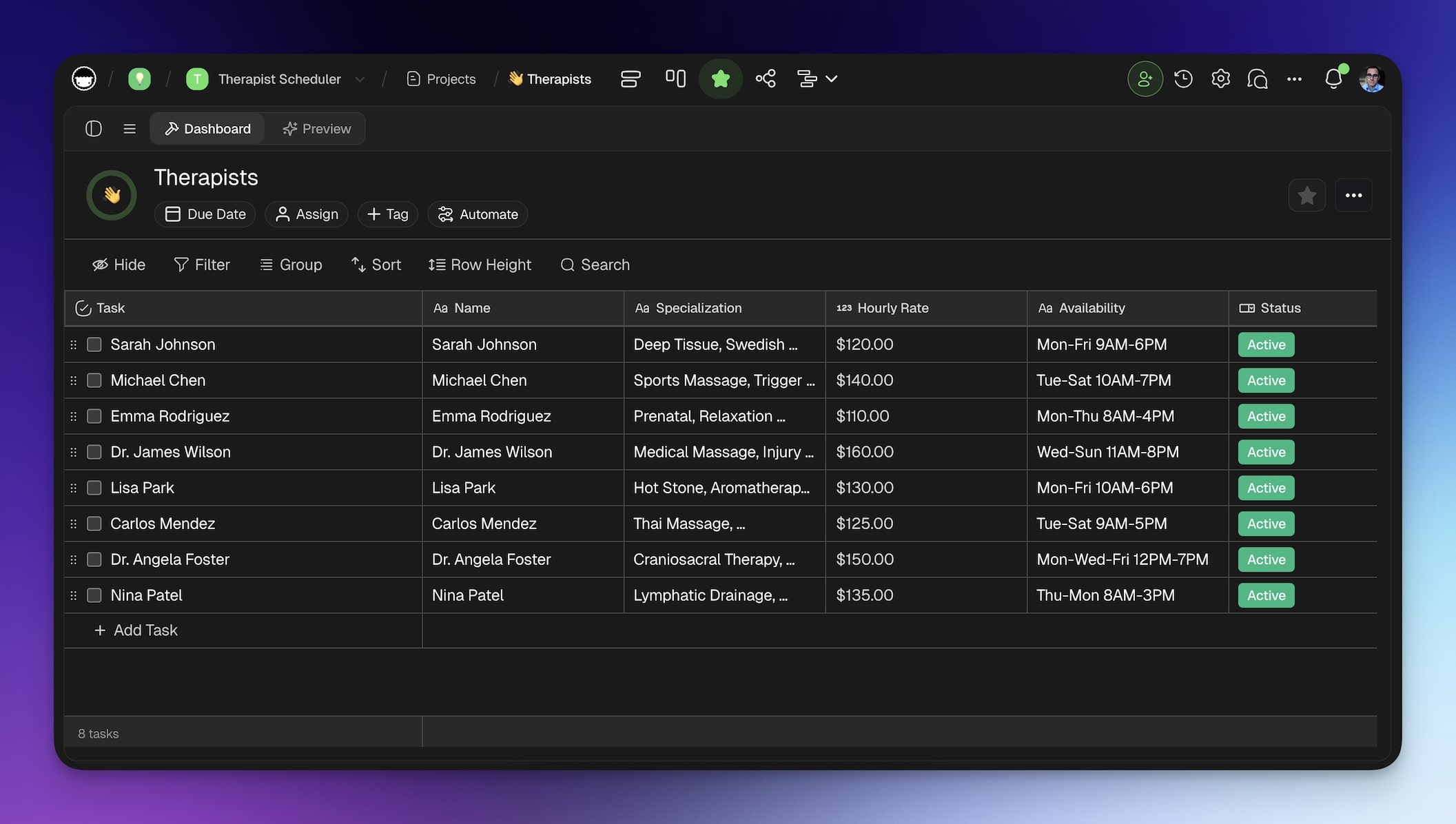The height and width of the screenshot is (824, 1456).
Task: Open the notifications bell
Action: [1333, 79]
